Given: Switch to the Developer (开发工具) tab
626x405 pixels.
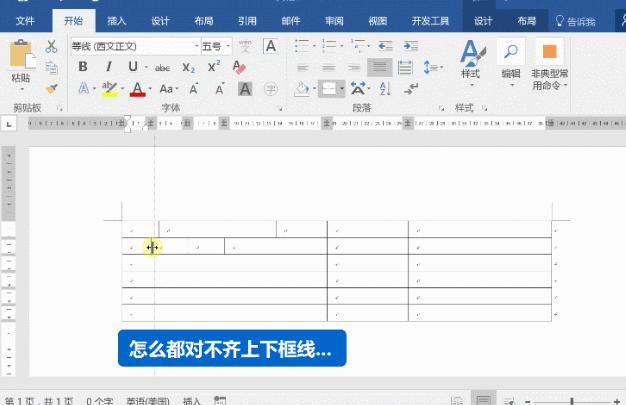Looking at the screenshot, I should [x=430, y=21].
